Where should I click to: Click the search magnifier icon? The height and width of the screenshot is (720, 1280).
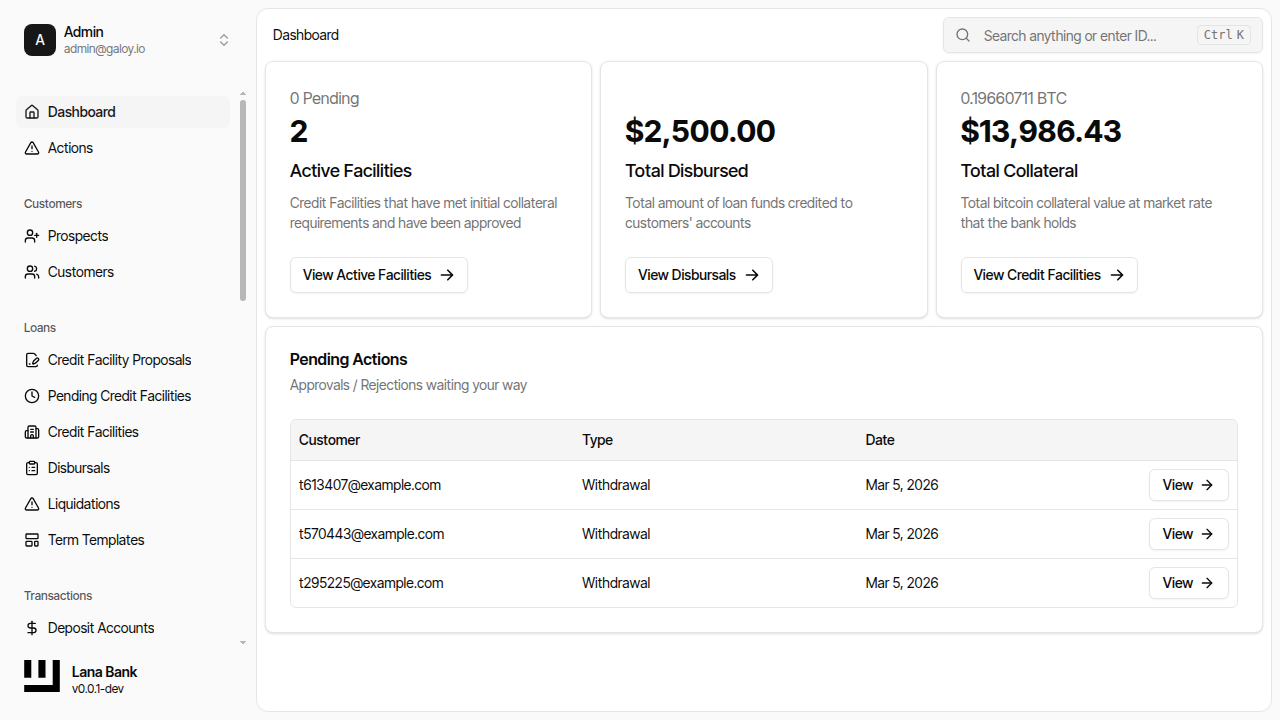[x=962, y=35]
